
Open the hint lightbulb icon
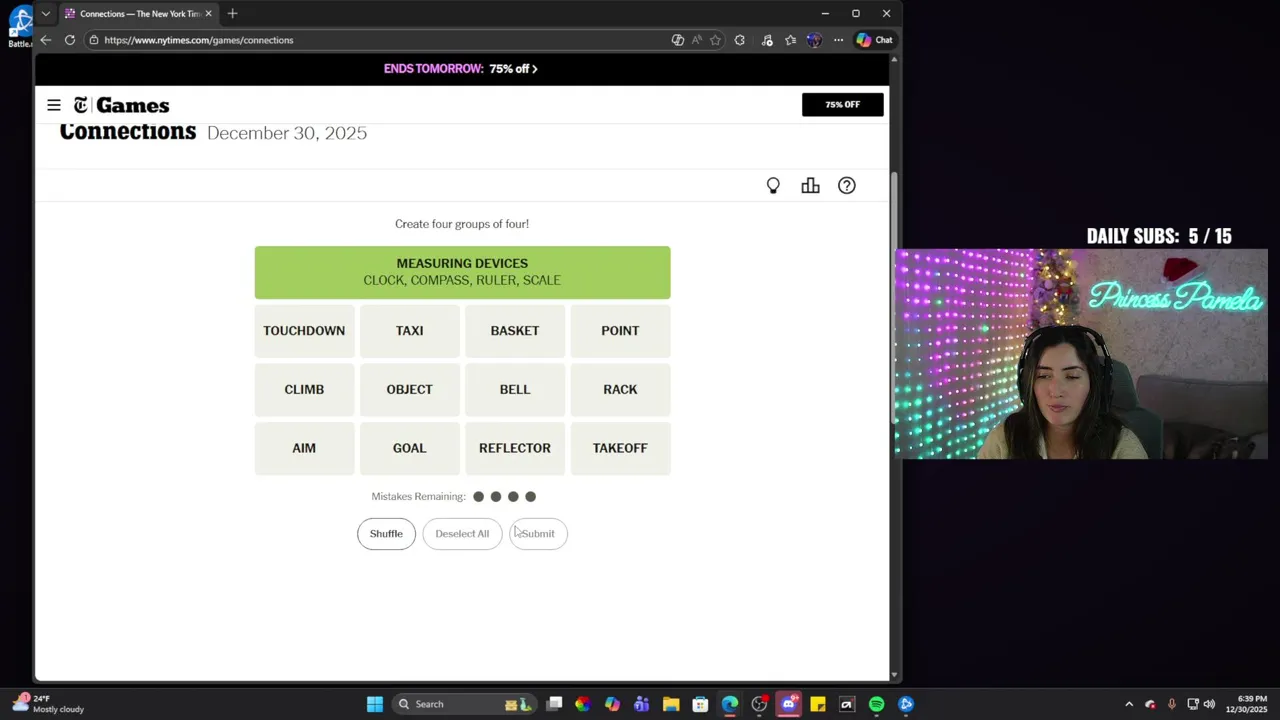click(773, 186)
